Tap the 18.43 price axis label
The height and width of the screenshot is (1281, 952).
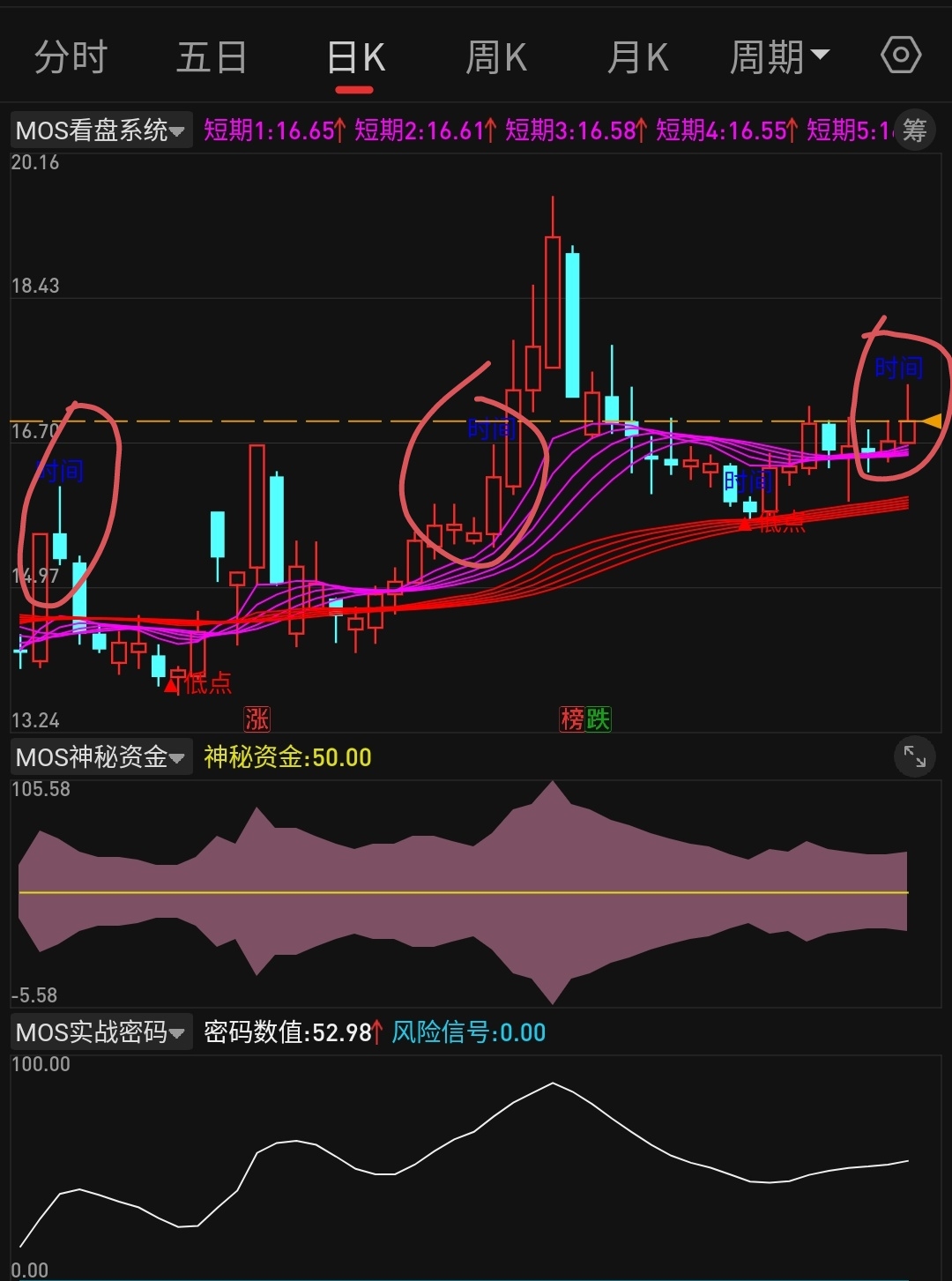(35, 286)
